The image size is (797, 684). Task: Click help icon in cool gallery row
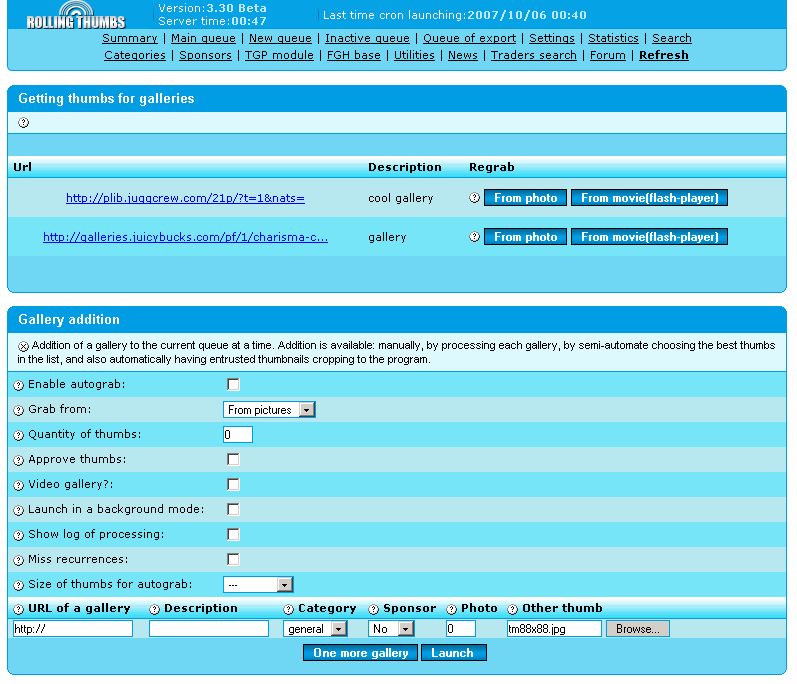(474, 198)
